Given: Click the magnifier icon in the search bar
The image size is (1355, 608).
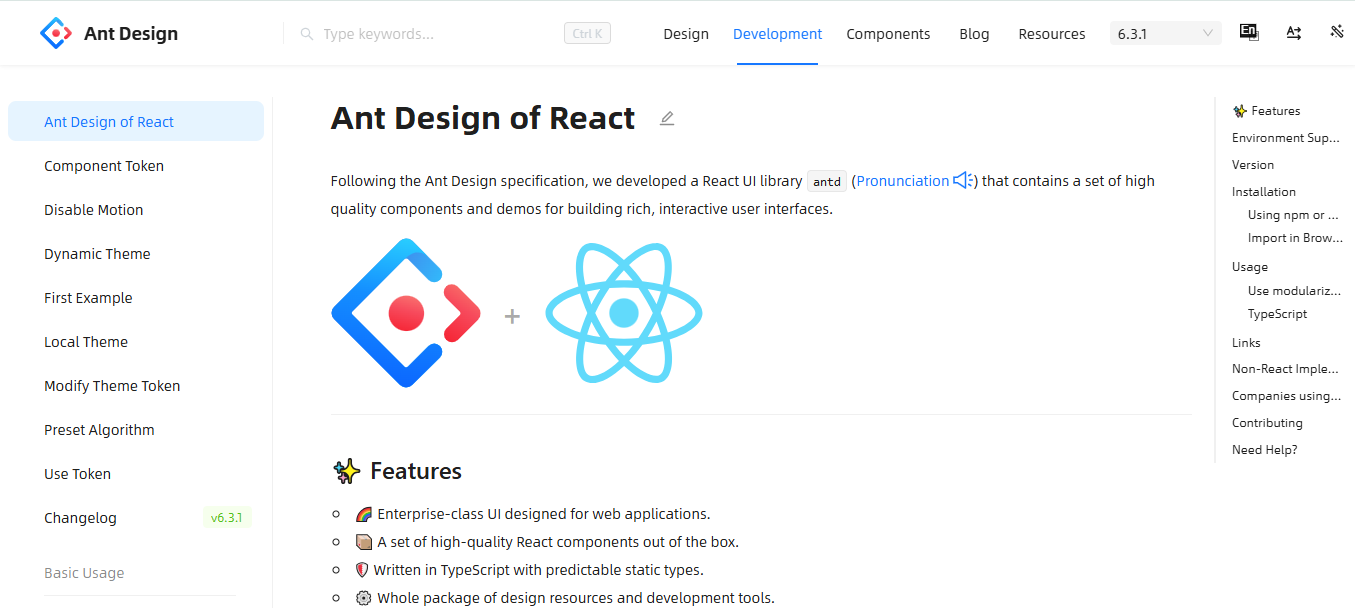Looking at the screenshot, I should click(x=306, y=33).
